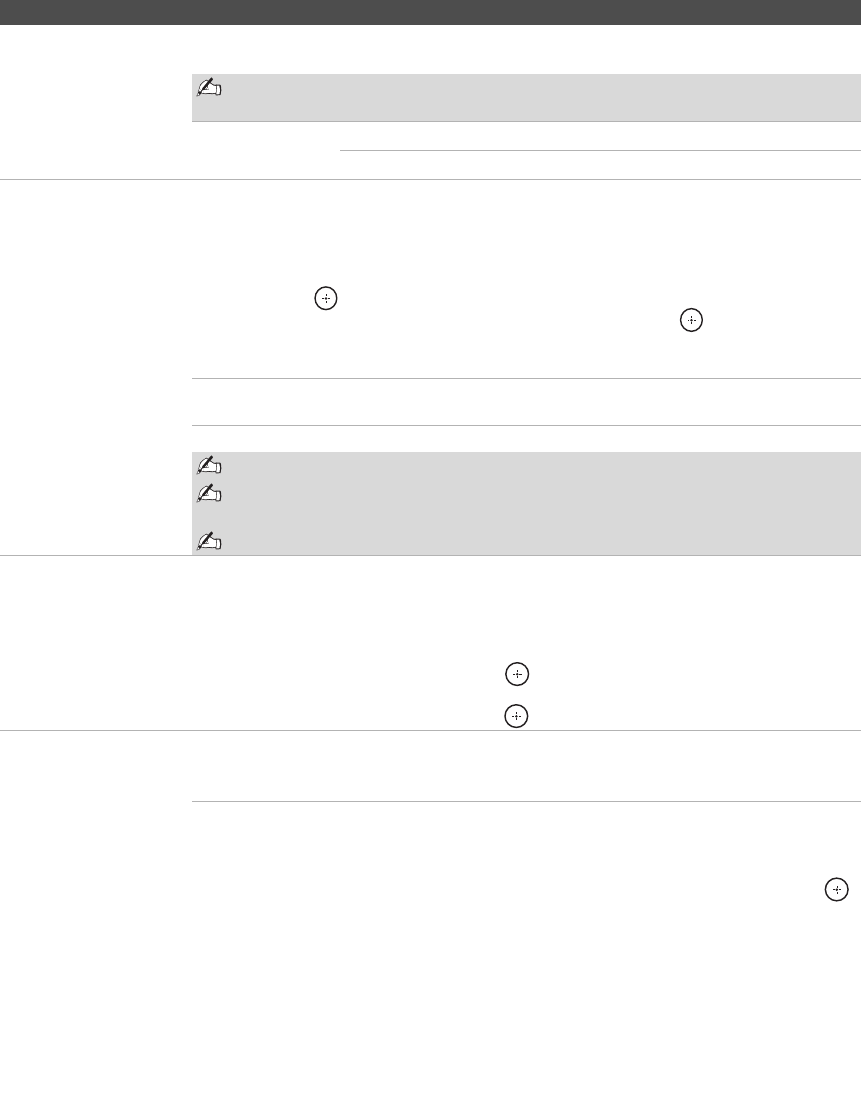This screenshot has width=862, height=1097.
Task: Click the narrow blank row above the three-note box
Action: coord(526,439)
